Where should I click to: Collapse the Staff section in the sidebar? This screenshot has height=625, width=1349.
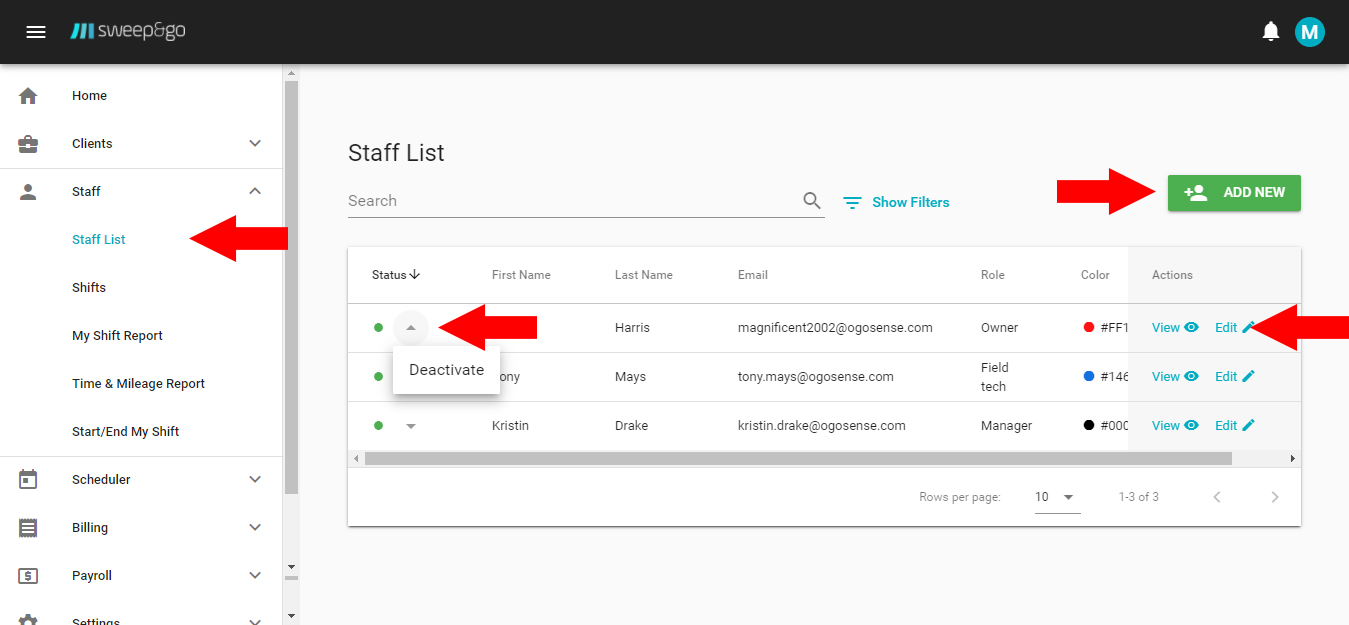point(254,190)
